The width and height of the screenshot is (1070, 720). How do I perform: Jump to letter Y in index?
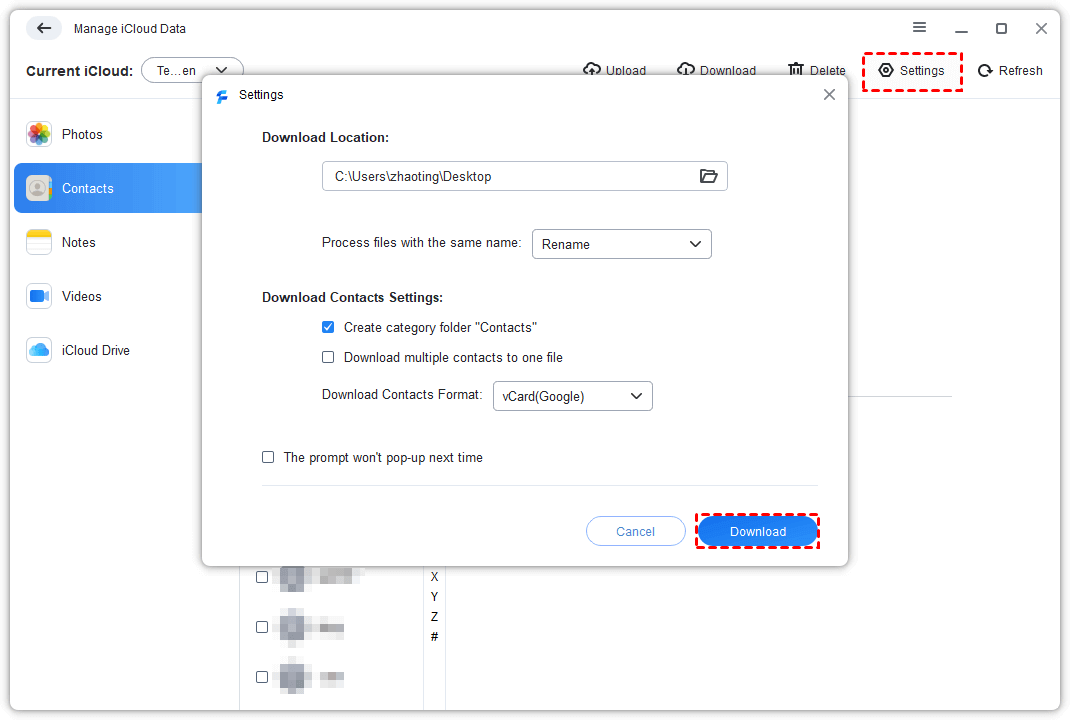point(435,597)
